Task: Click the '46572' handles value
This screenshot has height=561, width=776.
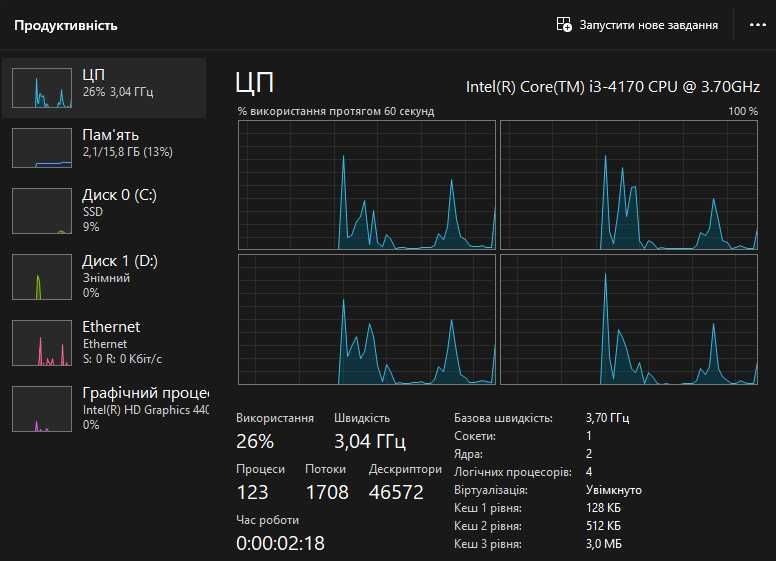Action: point(396,492)
